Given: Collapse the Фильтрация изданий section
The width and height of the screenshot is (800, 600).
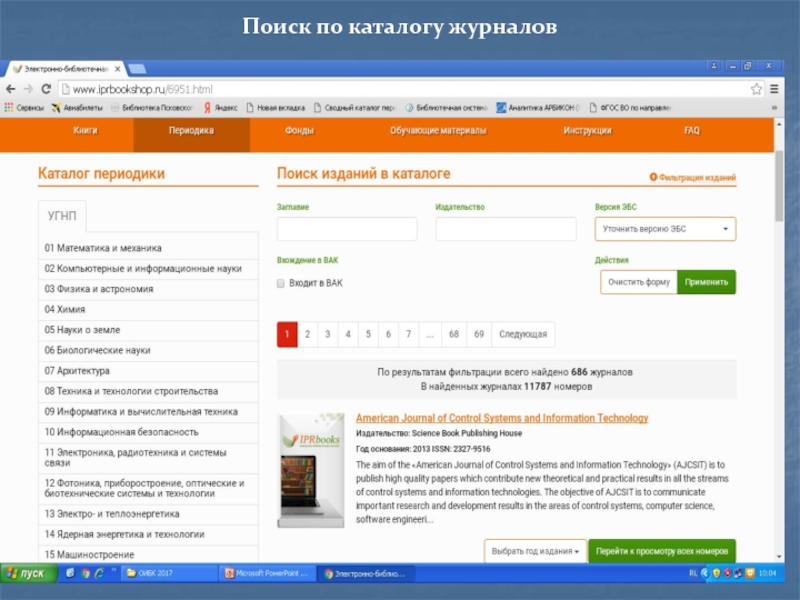Looking at the screenshot, I should coord(692,178).
